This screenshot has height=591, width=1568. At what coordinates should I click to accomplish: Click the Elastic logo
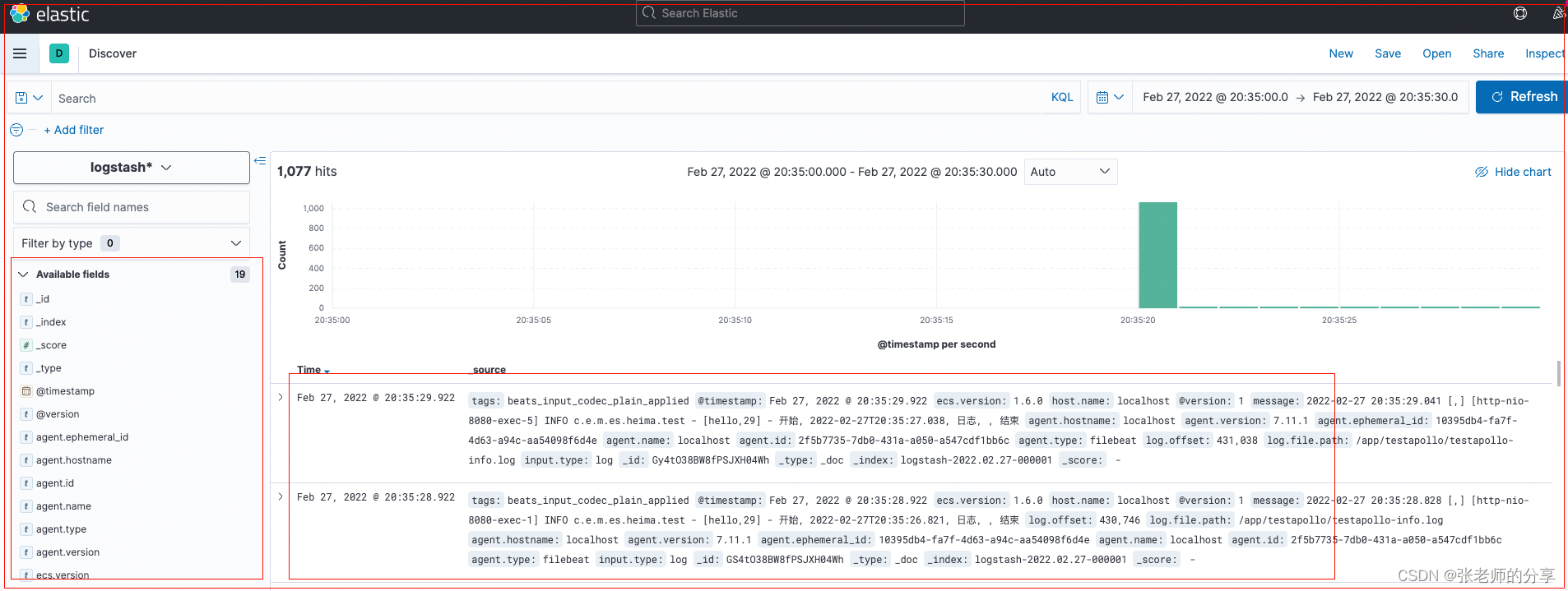49,14
